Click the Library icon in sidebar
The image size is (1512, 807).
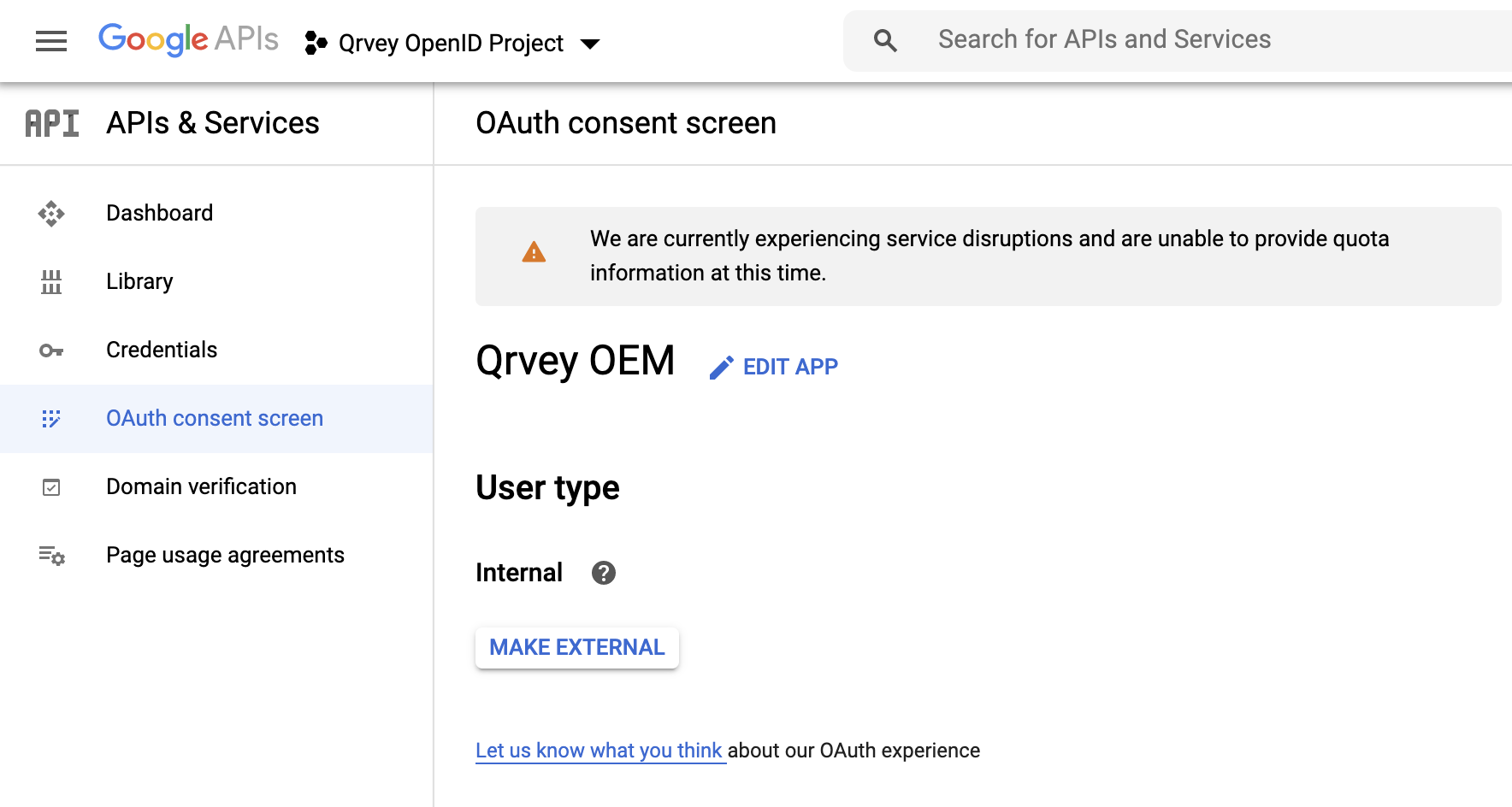pos(51,281)
